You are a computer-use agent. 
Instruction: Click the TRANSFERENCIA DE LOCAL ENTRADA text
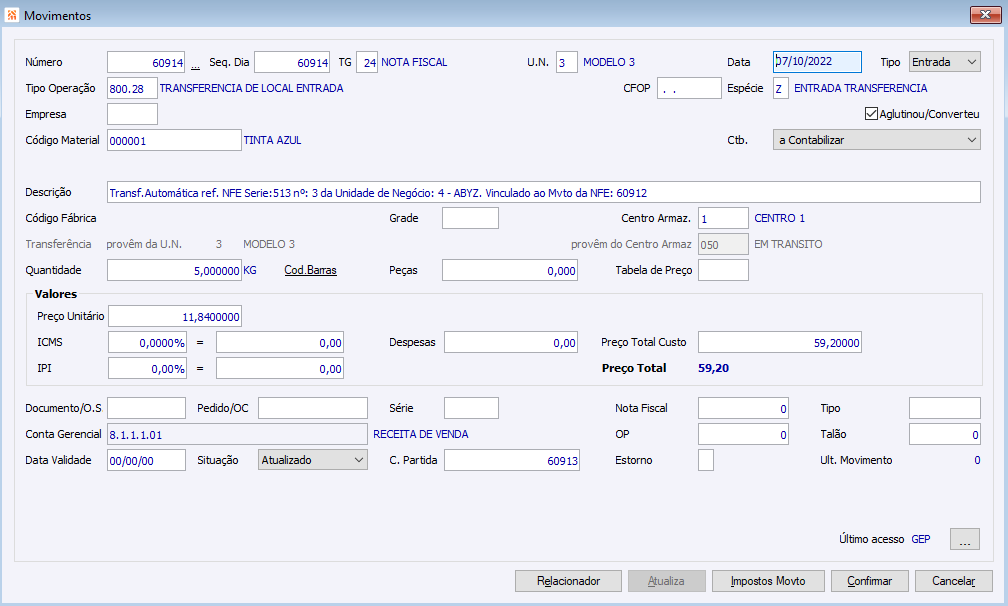(x=251, y=88)
